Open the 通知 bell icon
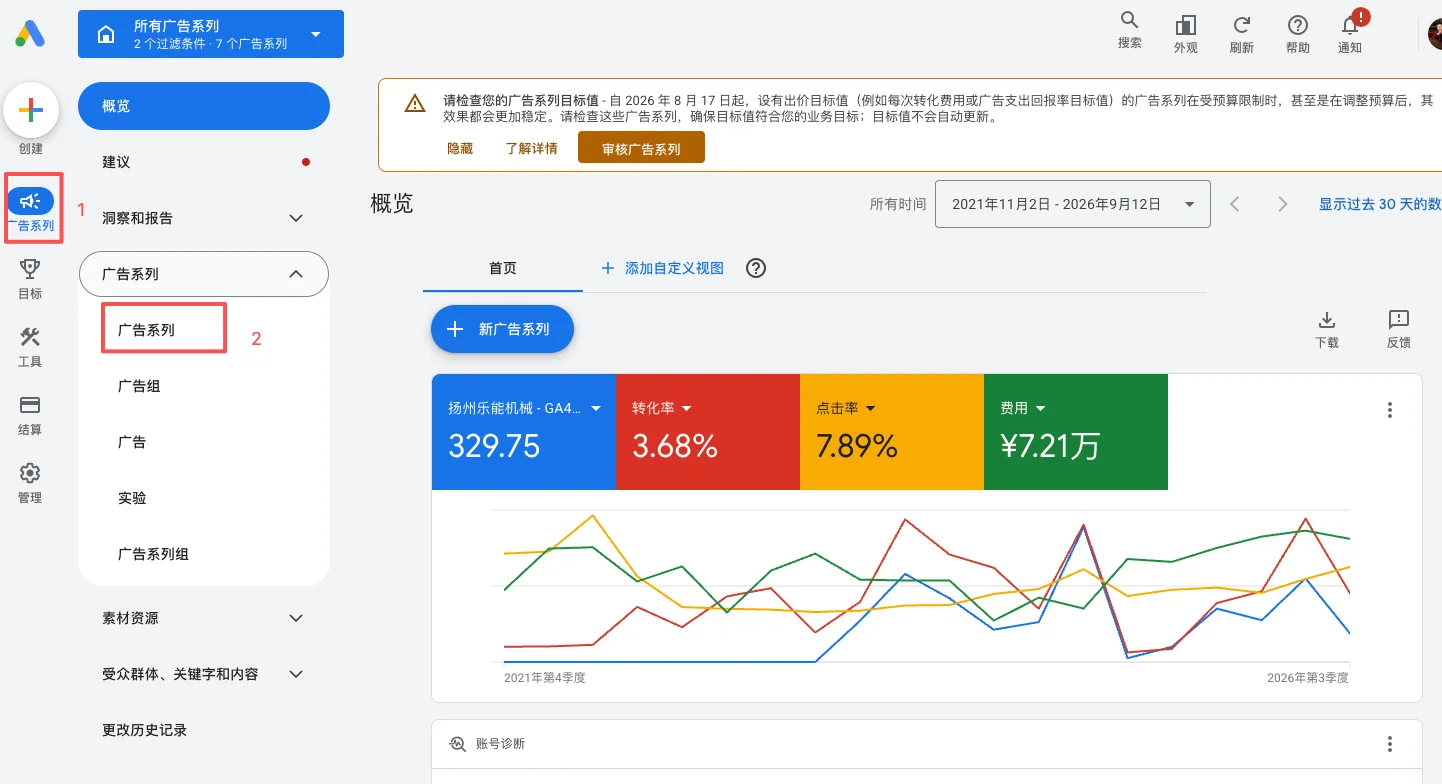This screenshot has height=784, width=1442. (1351, 25)
